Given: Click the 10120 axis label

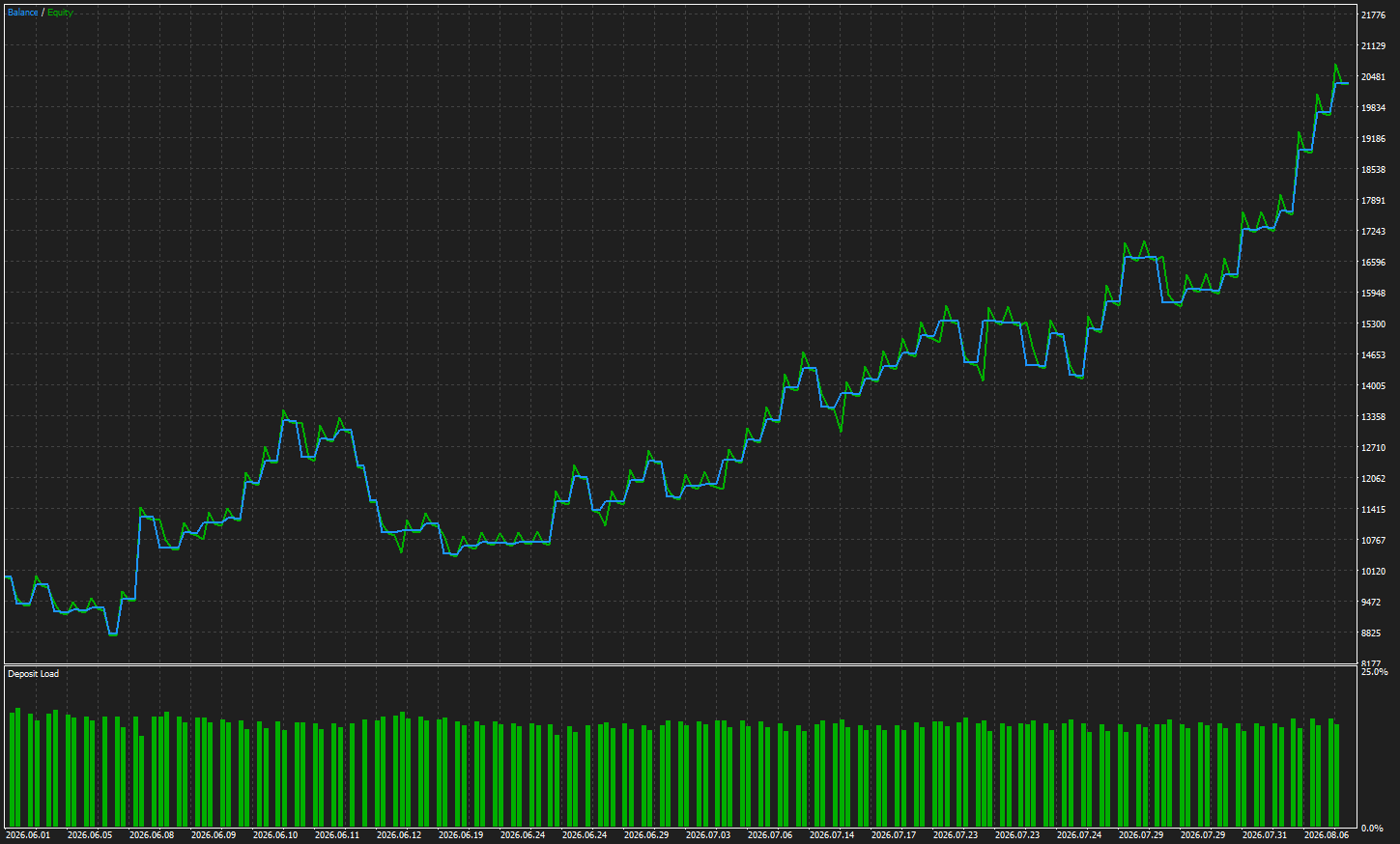Looking at the screenshot, I should 1373,572.
